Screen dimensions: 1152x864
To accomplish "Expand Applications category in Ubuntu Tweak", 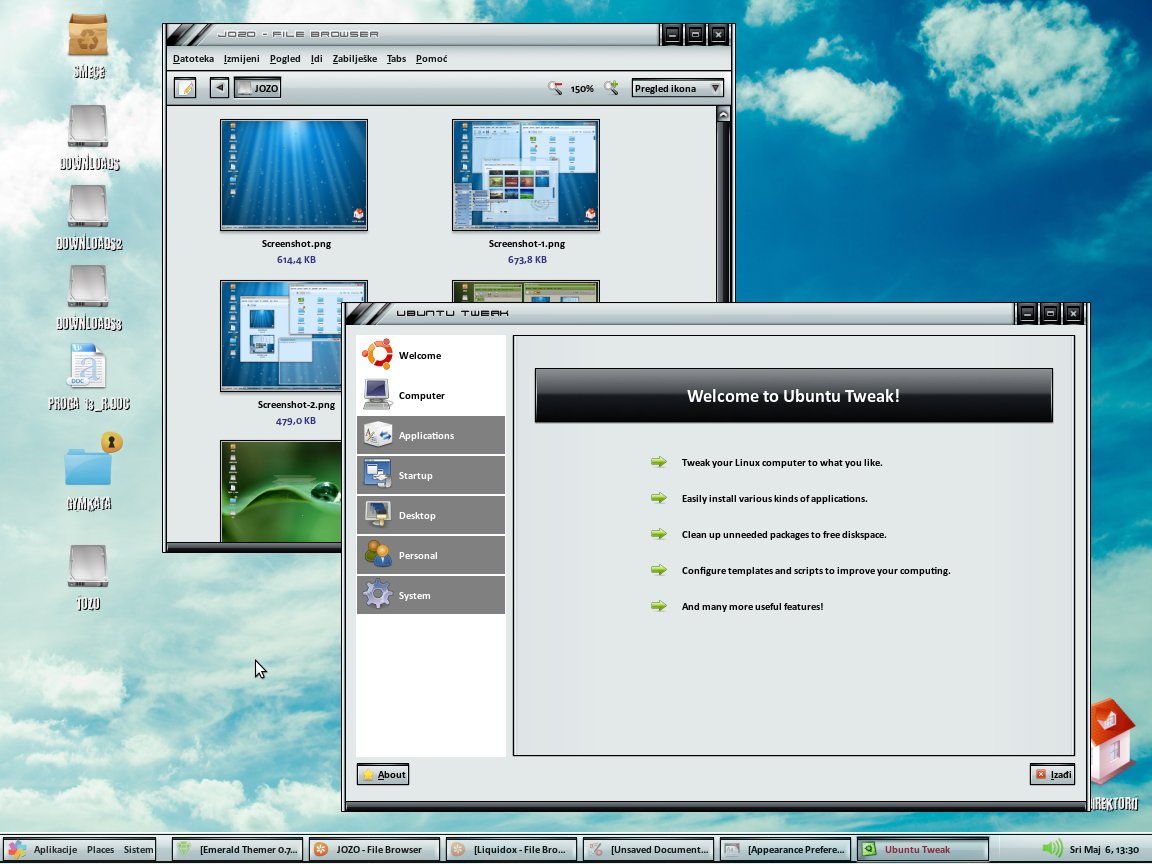I will click(431, 435).
